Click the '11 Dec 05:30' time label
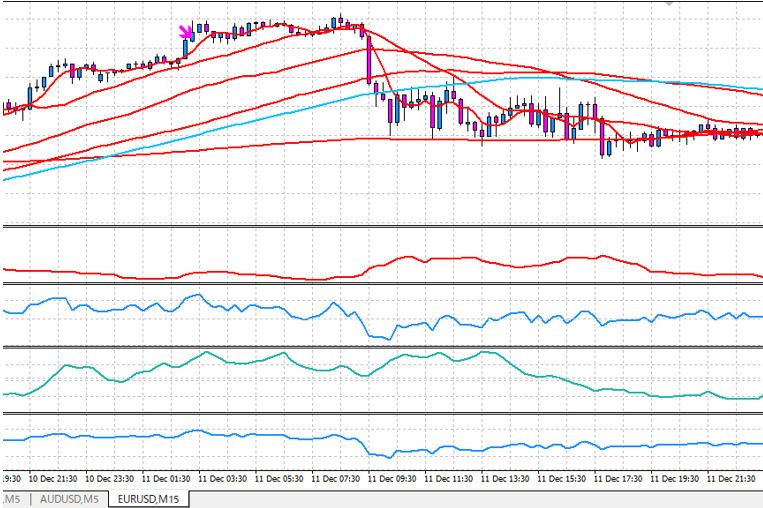Viewport: 763px width, 508px height. click(x=279, y=479)
